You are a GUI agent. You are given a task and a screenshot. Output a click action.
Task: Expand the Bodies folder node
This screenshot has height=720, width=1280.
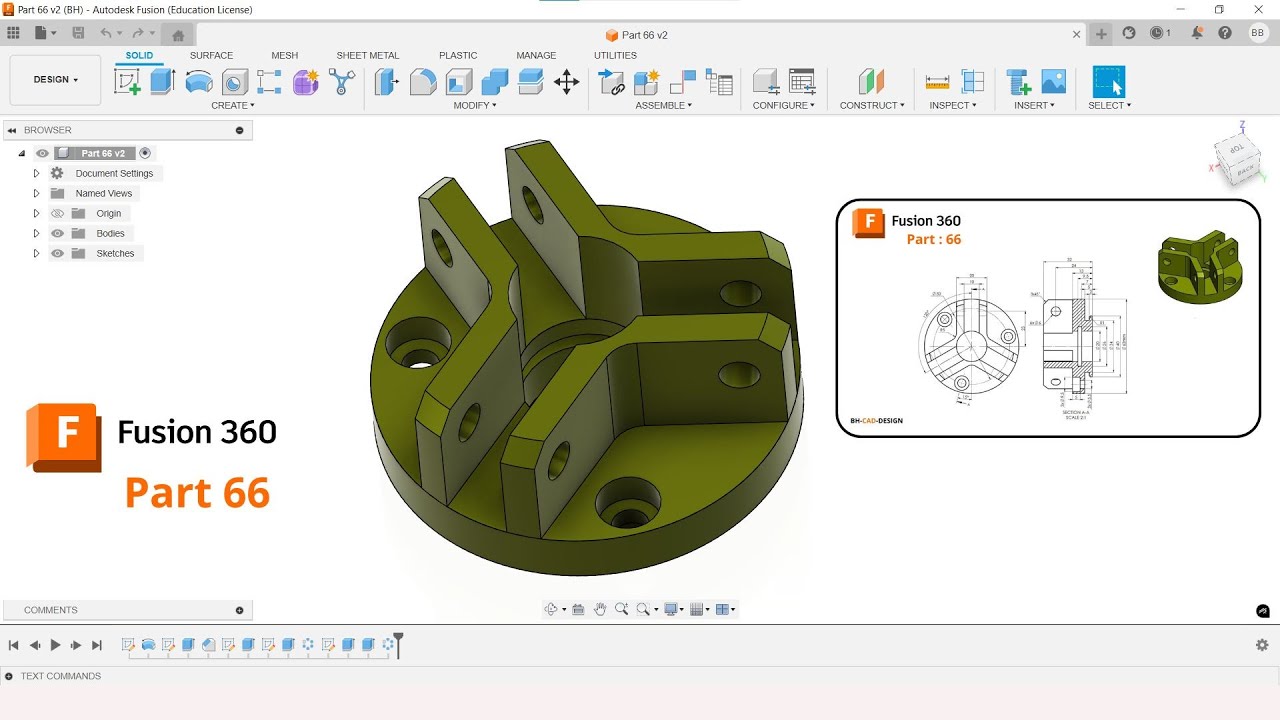[36, 233]
